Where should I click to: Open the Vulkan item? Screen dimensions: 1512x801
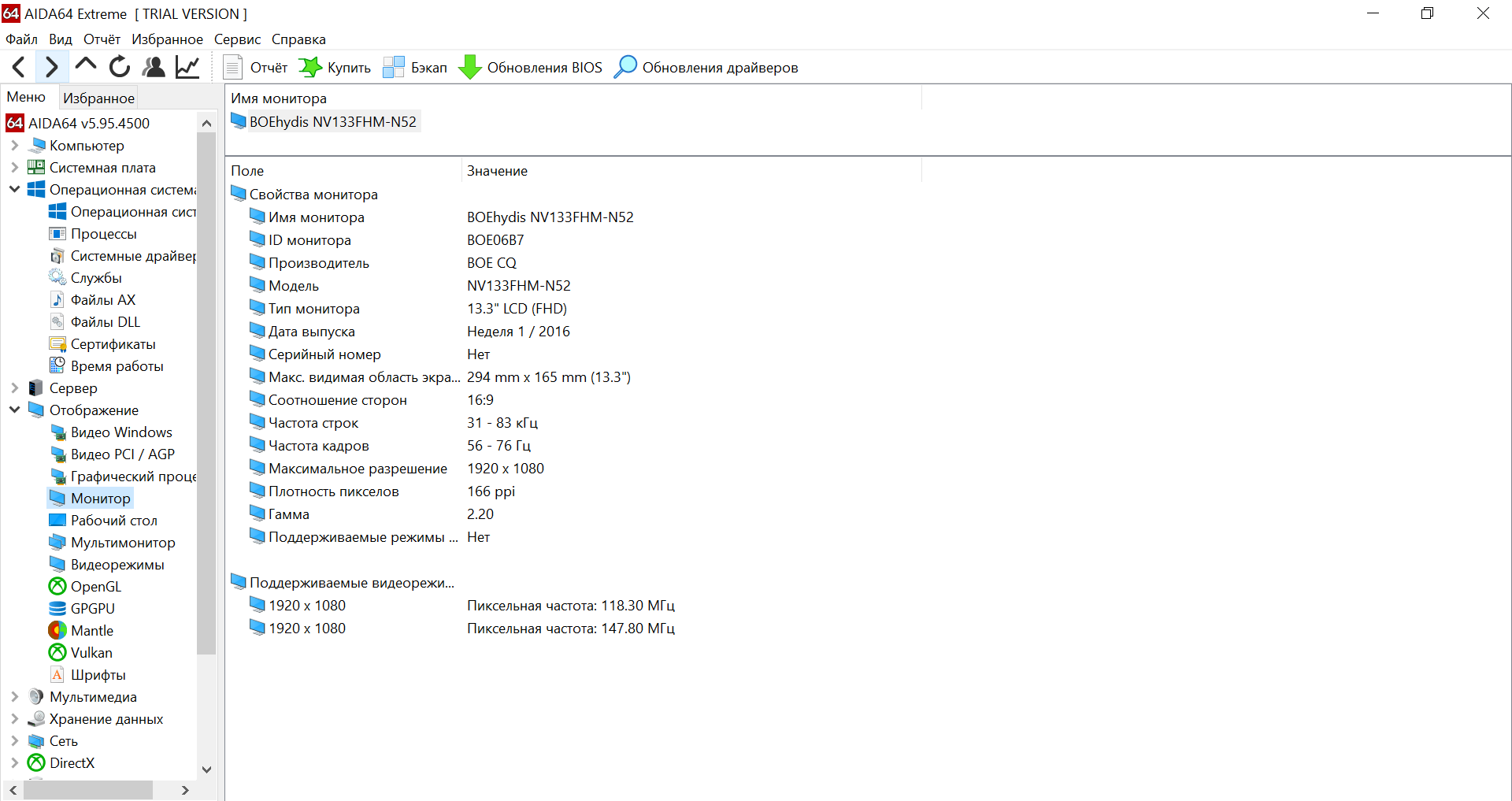pos(80,652)
